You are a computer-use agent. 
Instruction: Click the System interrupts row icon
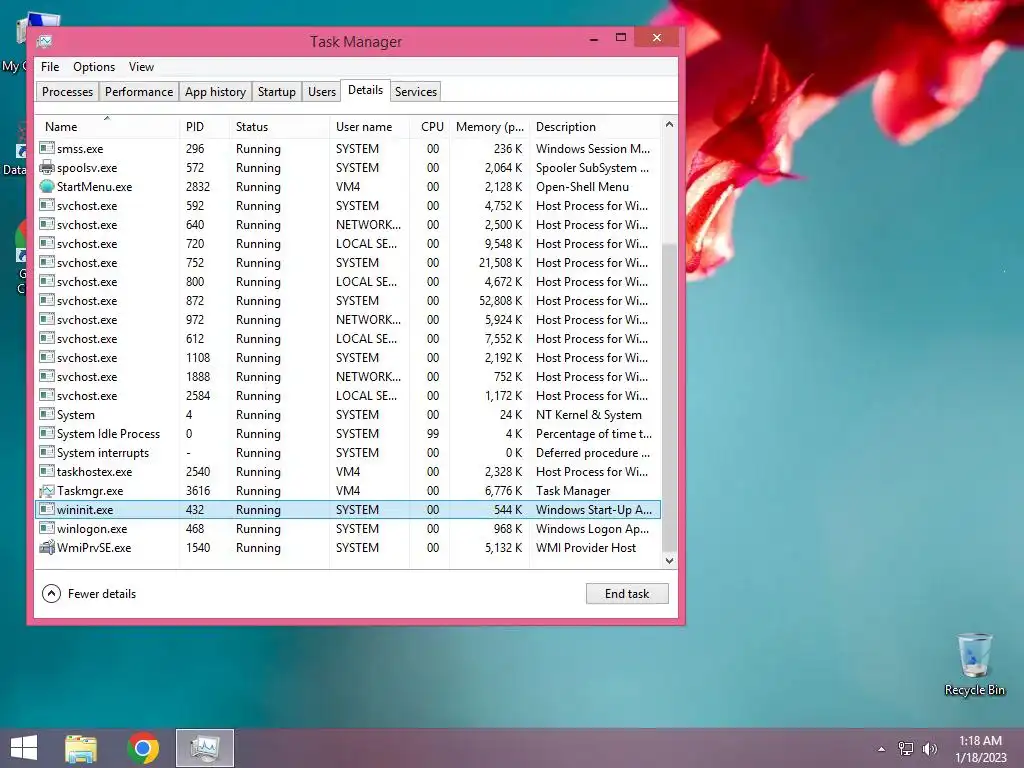click(46, 452)
